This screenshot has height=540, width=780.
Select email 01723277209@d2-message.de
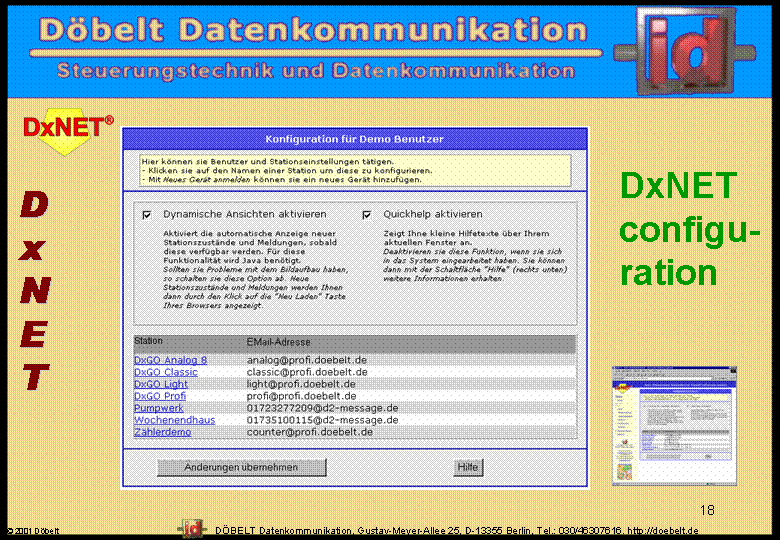pos(322,408)
